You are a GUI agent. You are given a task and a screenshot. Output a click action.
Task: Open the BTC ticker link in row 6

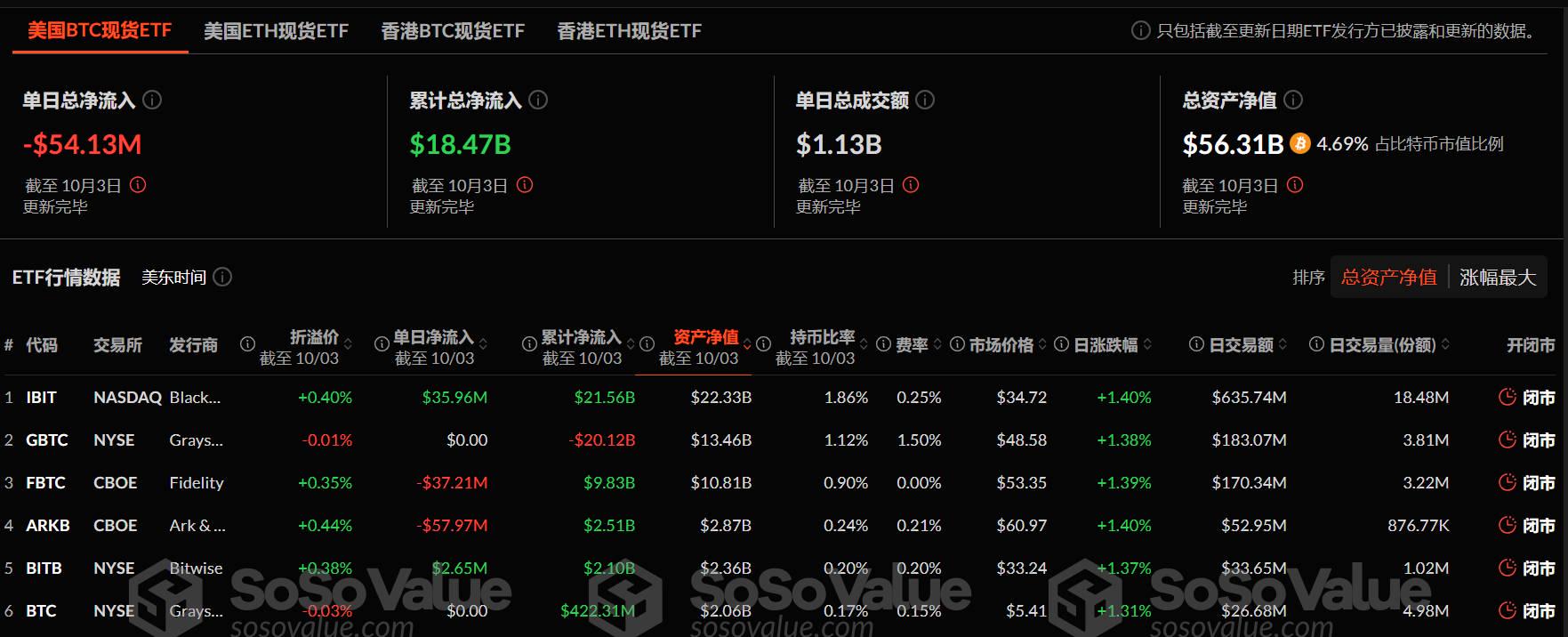pyautogui.click(x=41, y=610)
